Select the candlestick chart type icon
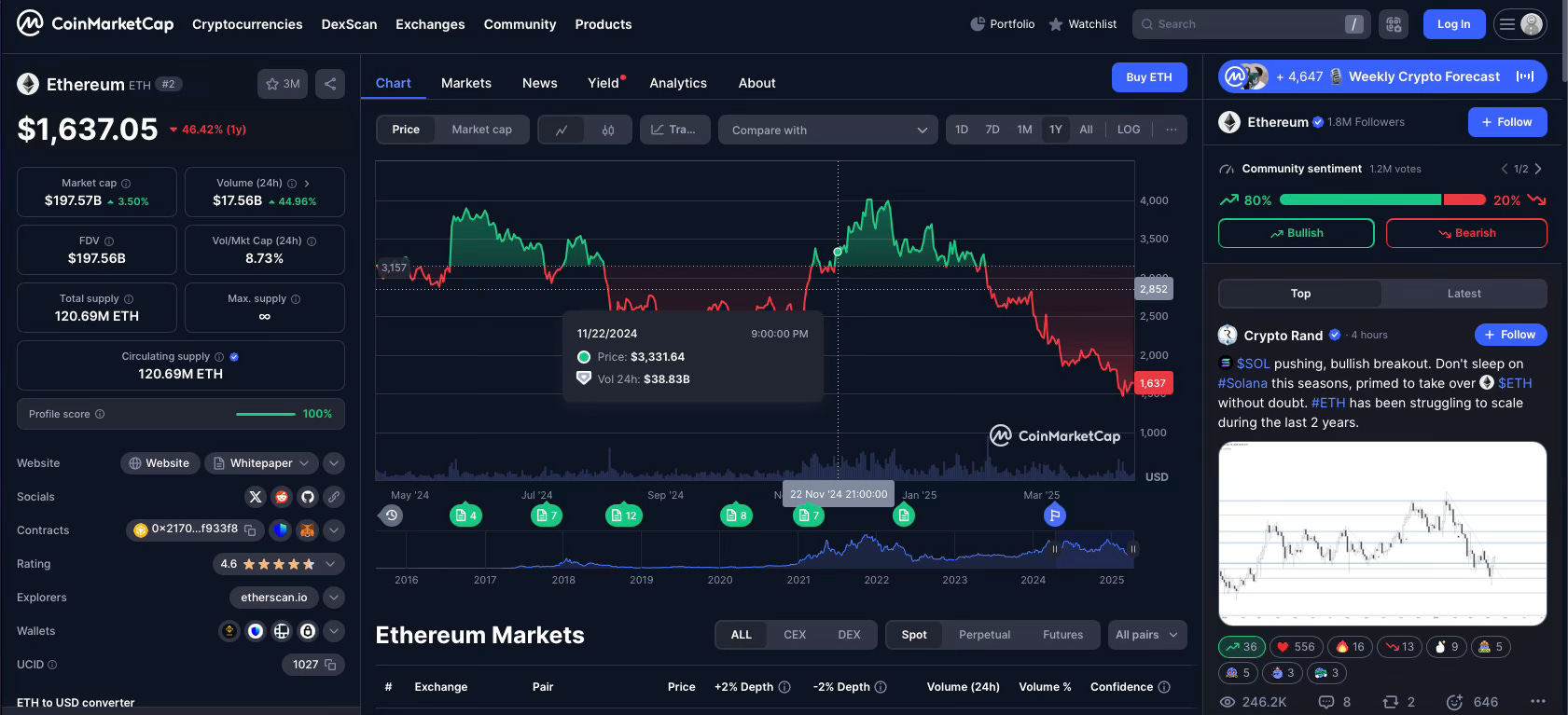 click(x=608, y=130)
